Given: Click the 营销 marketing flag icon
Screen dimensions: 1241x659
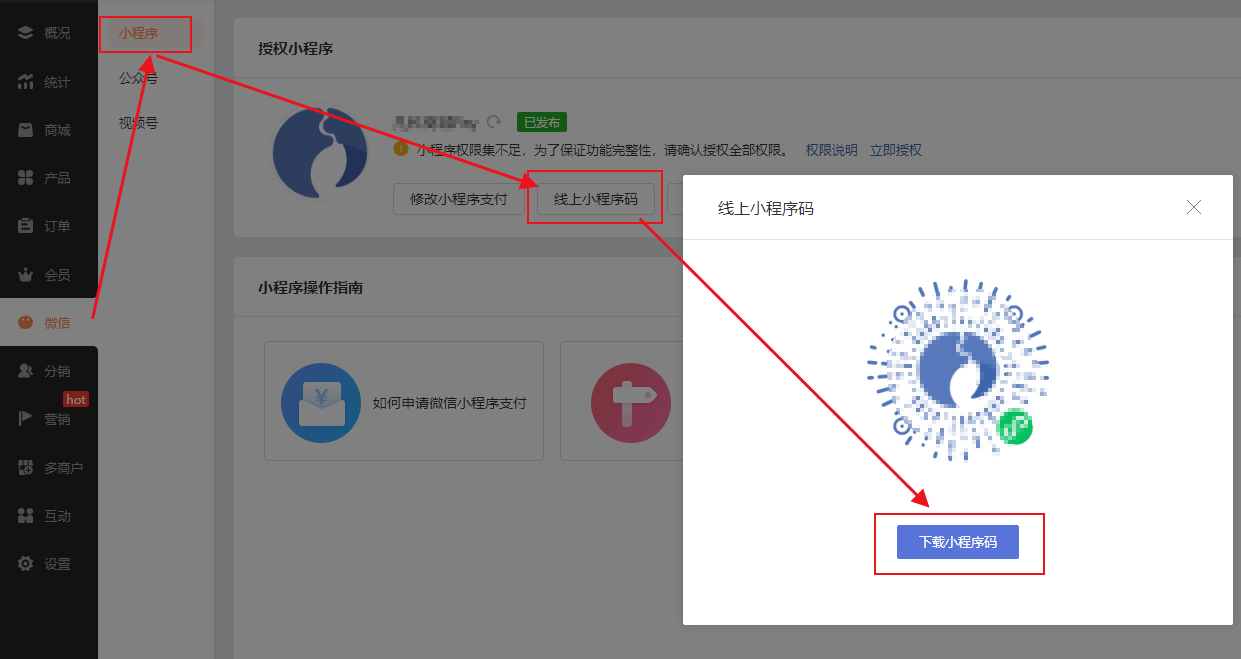Looking at the screenshot, I should 26,419.
